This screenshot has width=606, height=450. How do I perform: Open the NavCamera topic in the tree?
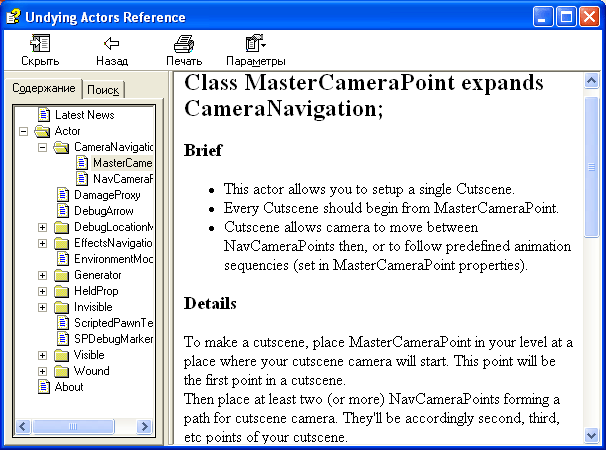click(x=123, y=179)
